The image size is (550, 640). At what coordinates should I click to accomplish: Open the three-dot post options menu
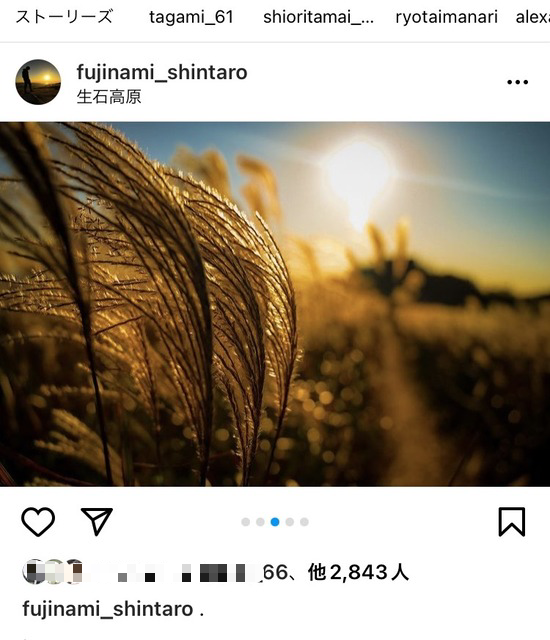[x=517, y=82]
